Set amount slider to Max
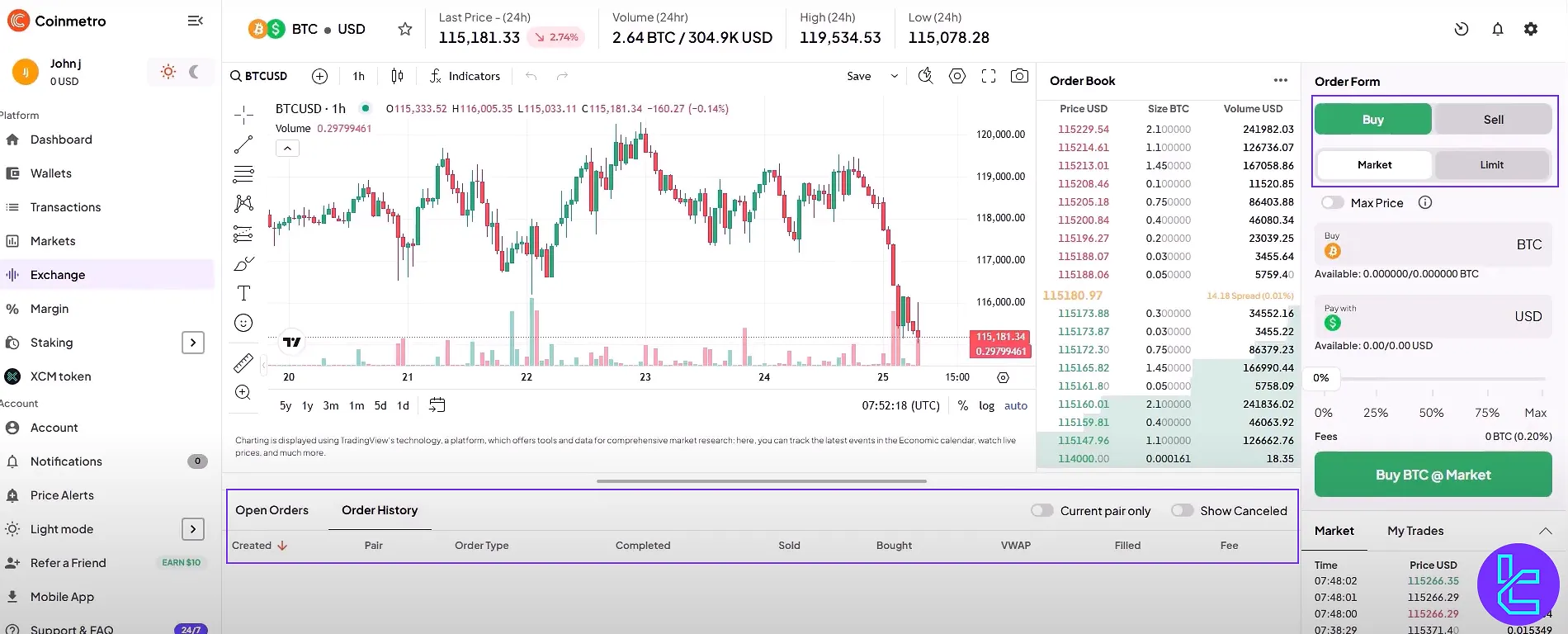This screenshot has height=634, width=1568. click(1536, 413)
